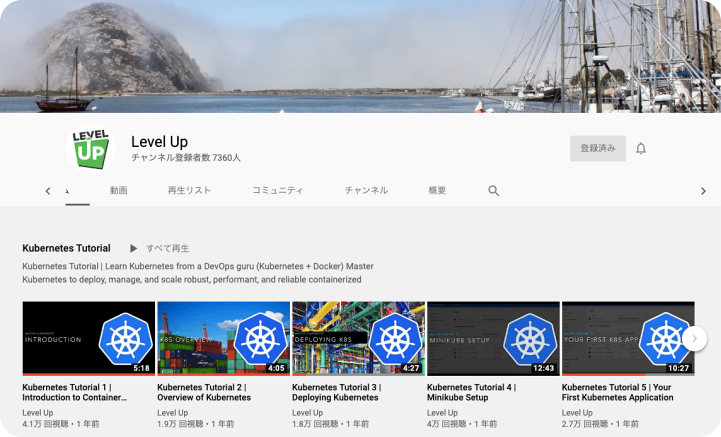721x437 pixels.
Task: Select the partially hidden home tab
Action: pyautogui.click(x=77, y=192)
